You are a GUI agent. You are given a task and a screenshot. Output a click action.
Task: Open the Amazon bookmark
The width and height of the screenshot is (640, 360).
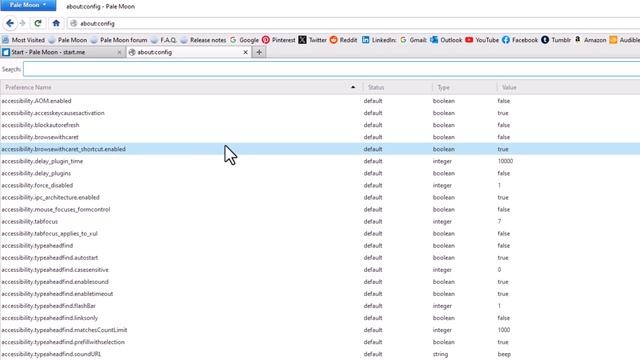tap(590, 40)
